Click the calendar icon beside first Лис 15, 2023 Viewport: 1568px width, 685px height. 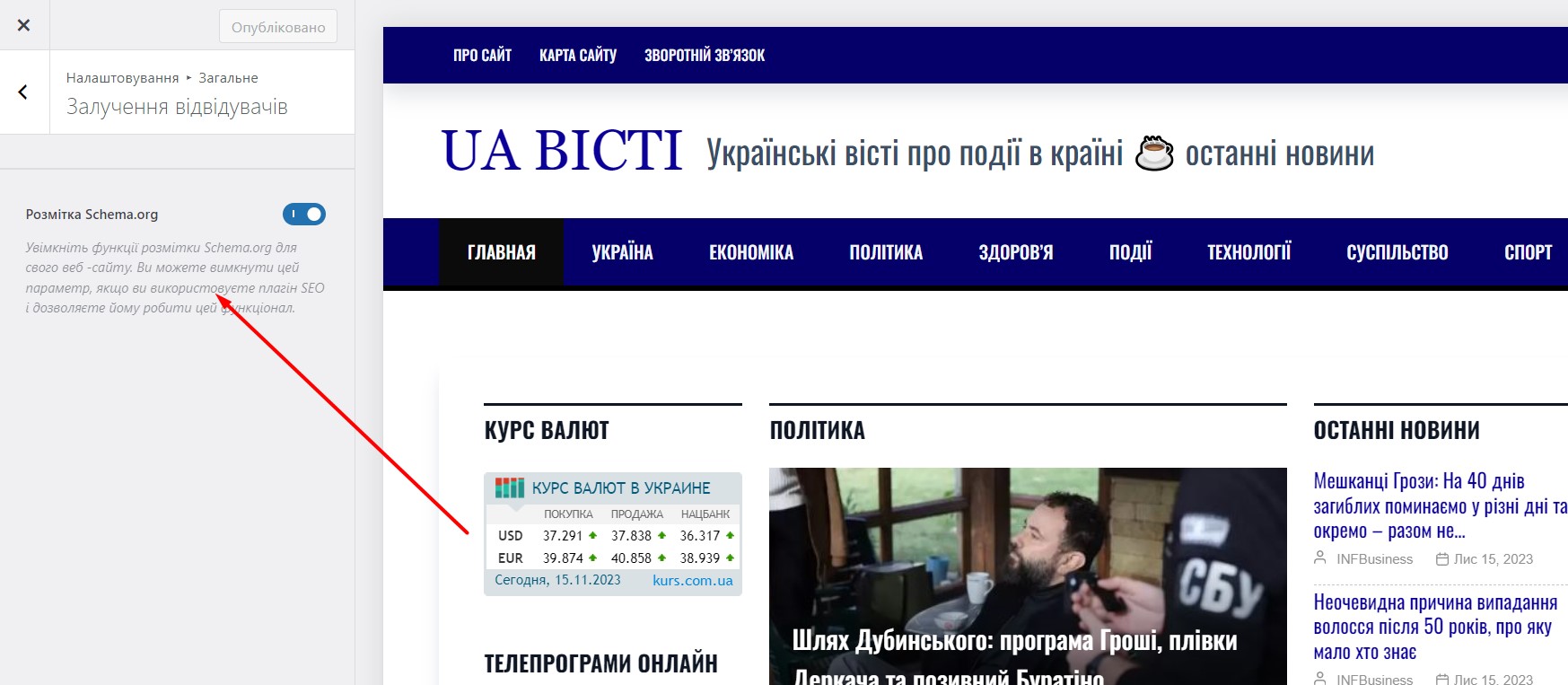point(1442,559)
